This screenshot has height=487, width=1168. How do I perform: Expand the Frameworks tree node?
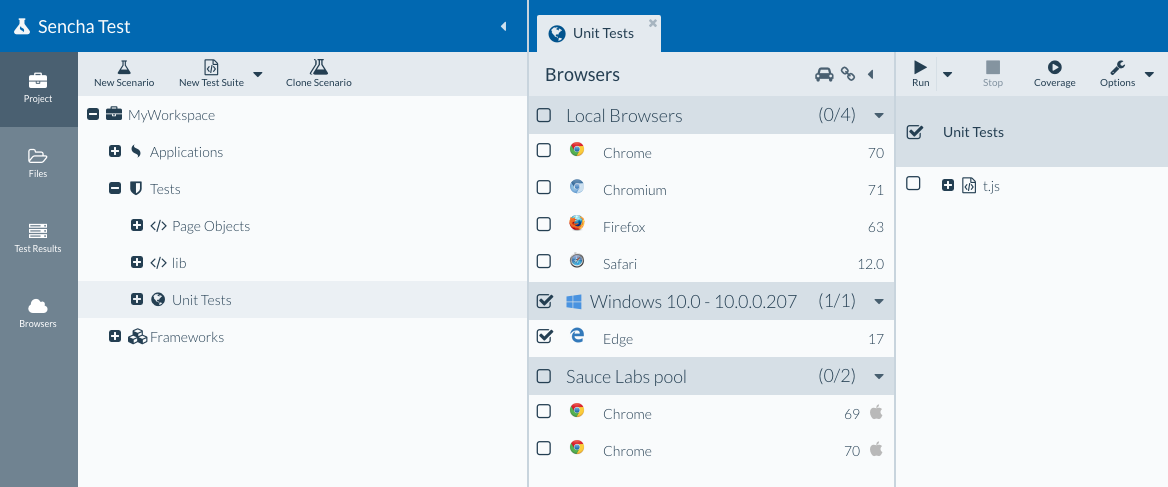pos(115,337)
